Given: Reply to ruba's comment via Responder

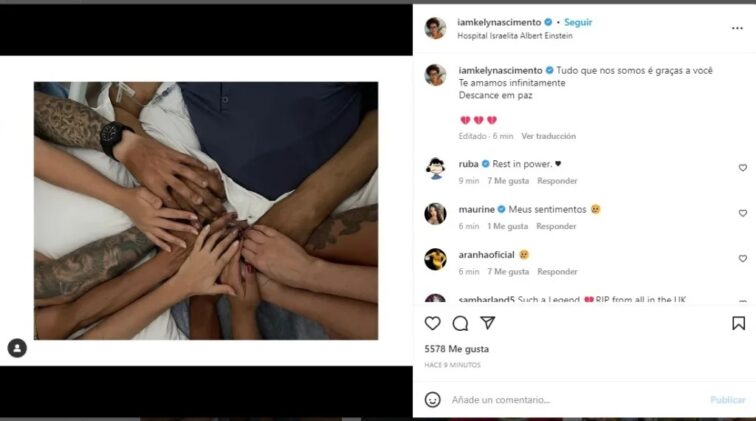Looking at the screenshot, I should [x=557, y=181].
